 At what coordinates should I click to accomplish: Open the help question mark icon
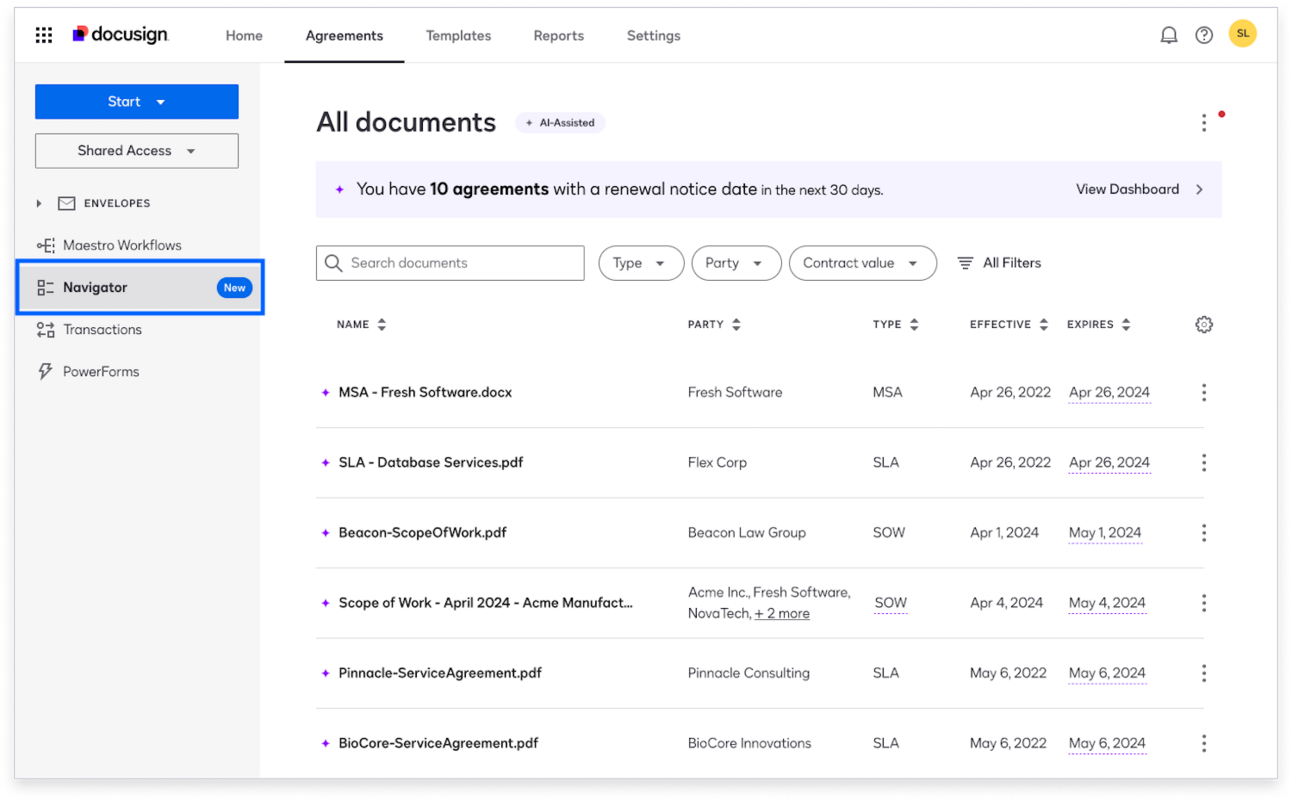coord(1203,34)
